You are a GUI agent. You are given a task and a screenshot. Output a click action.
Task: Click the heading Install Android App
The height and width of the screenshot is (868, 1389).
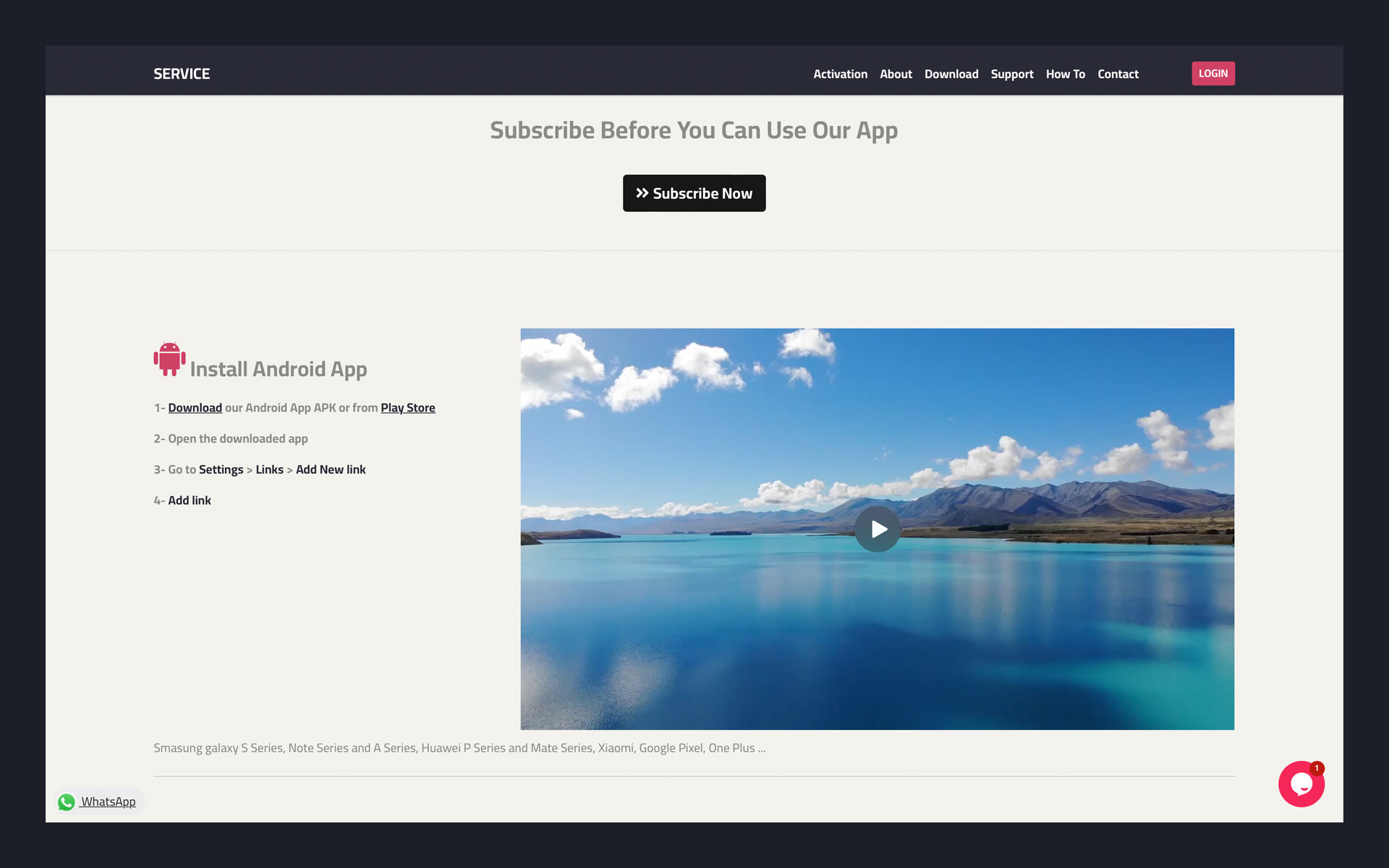(x=279, y=368)
